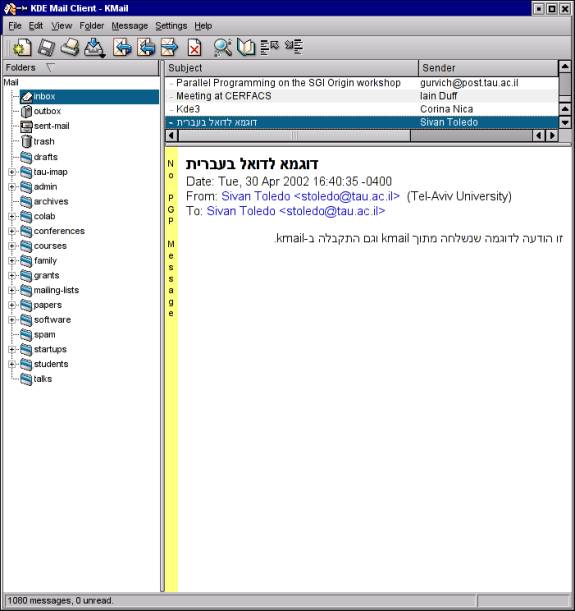Click the New Message toolbar icon
575x611 pixels.
point(22,48)
